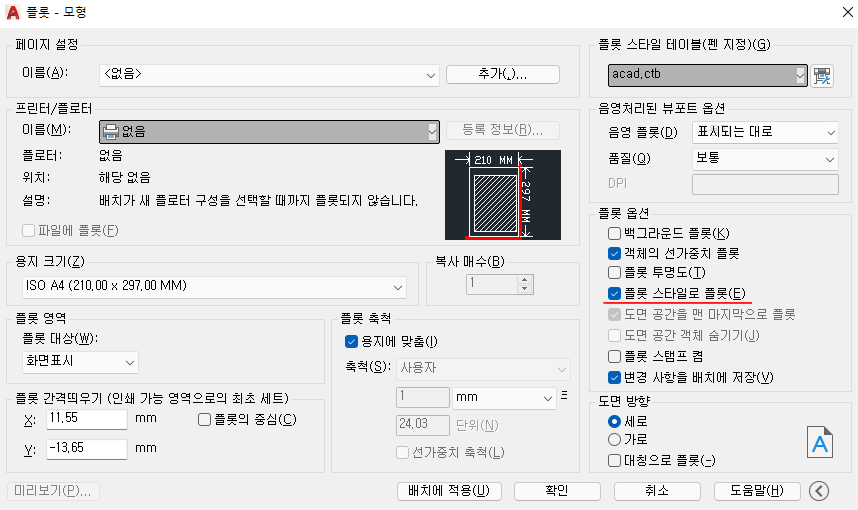Viewport: 858px width, 510px height.
Task: Close the plot dialog window
Action: tap(847, 12)
